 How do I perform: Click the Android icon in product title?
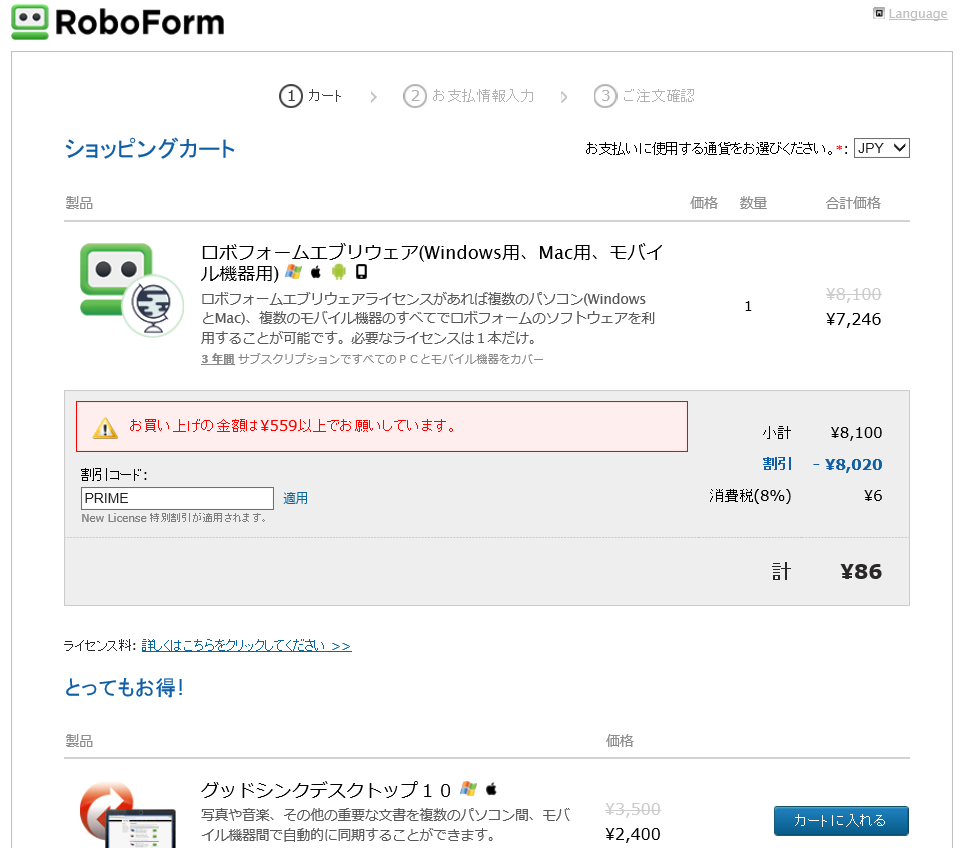(x=338, y=272)
